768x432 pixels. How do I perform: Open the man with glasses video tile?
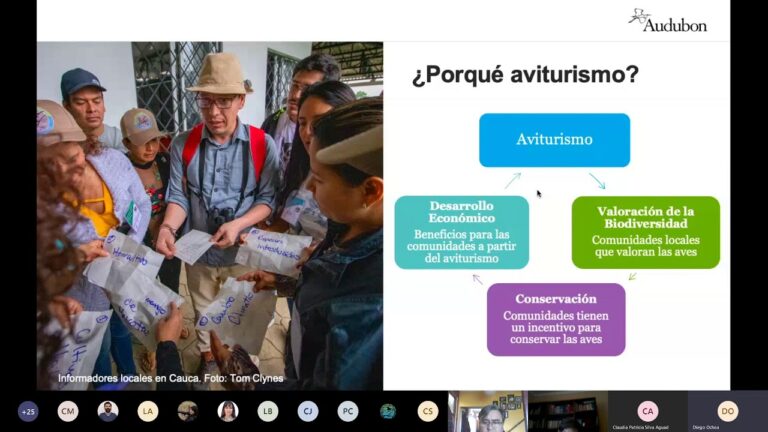(x=488, y=411)
